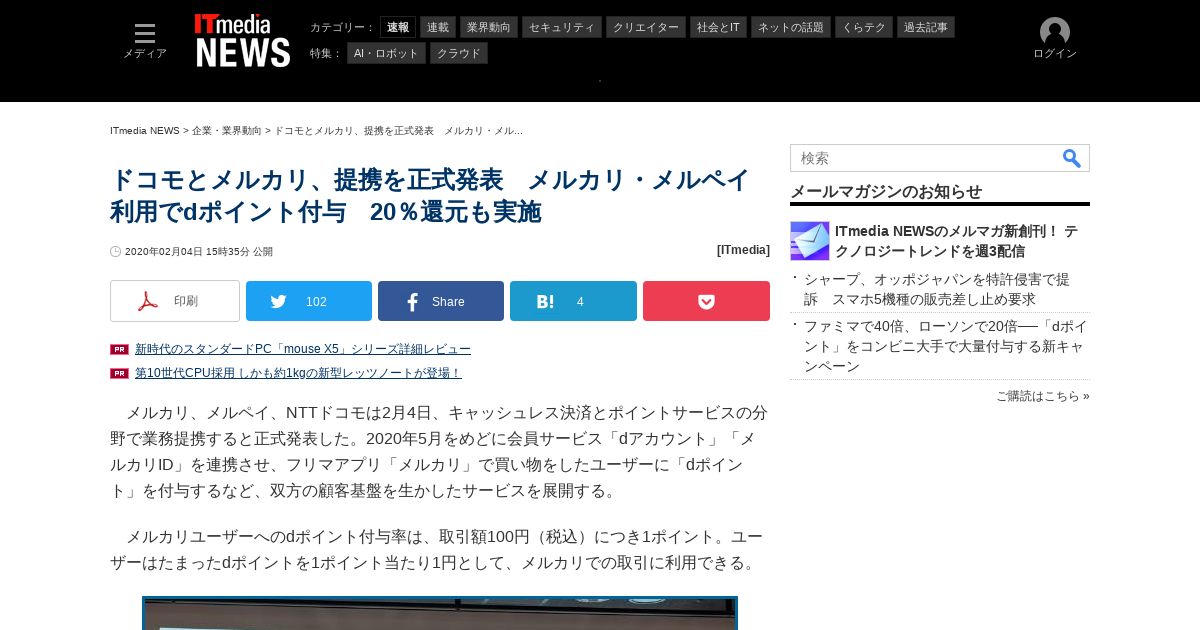This screenshot has width=1200, height=630.
Task: Focus the 検索 search field
Action: coord(925,158)
